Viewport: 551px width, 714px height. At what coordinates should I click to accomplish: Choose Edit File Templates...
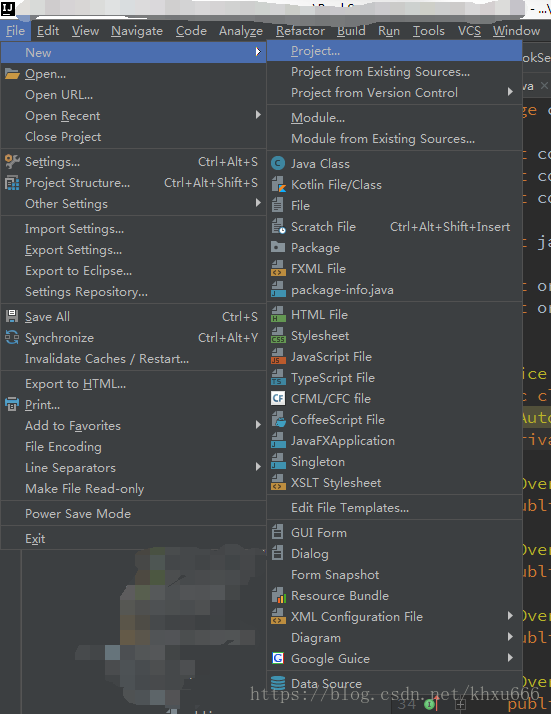click(x=394, y=508)
